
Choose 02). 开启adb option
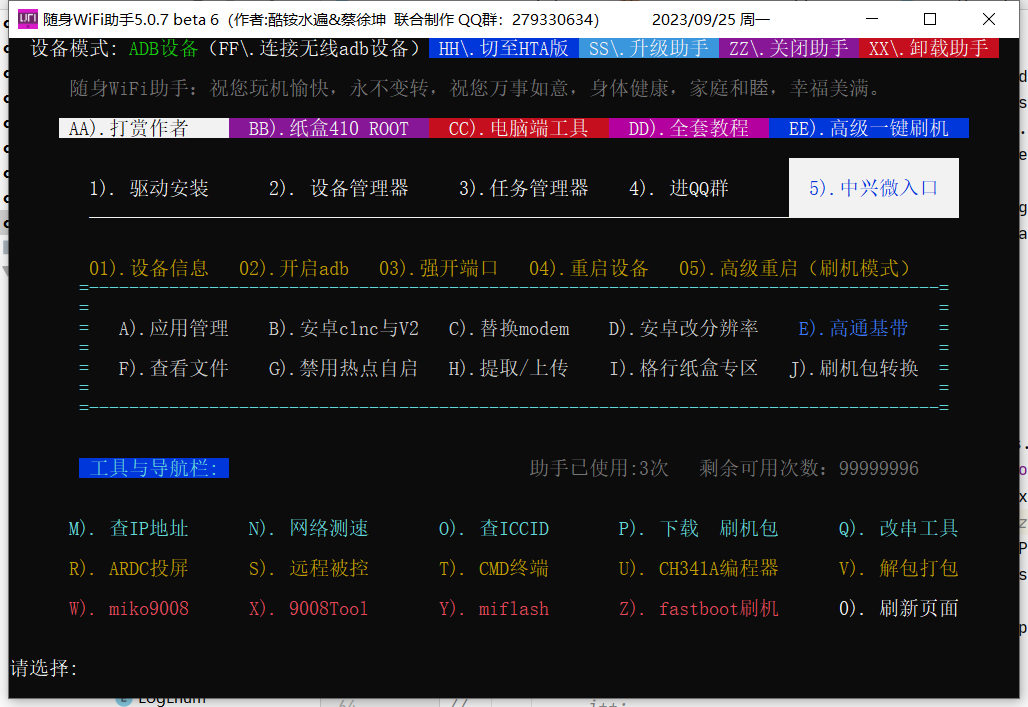[x=294, y=268]
